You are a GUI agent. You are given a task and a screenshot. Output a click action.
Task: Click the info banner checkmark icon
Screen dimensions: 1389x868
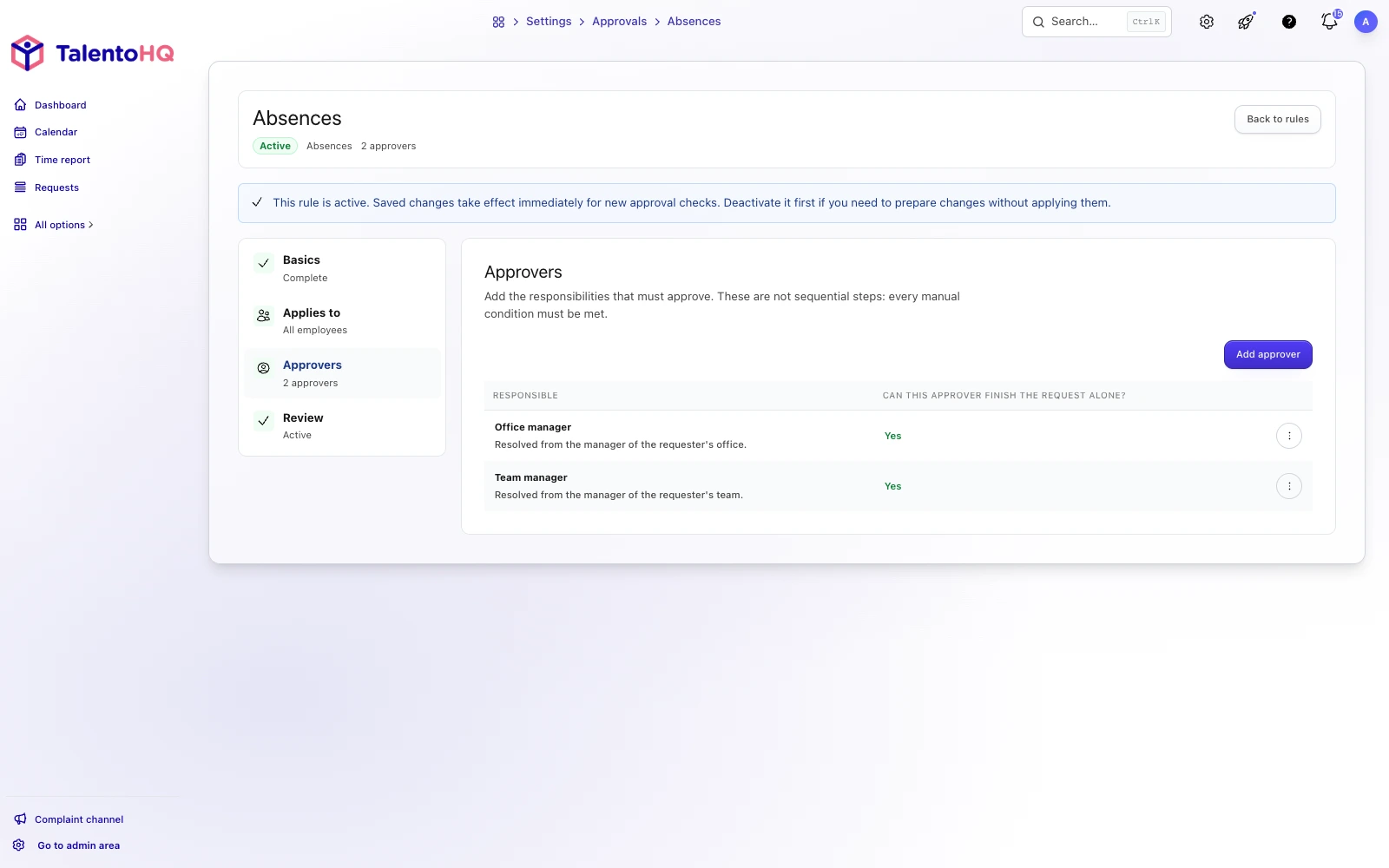(257, 202)
